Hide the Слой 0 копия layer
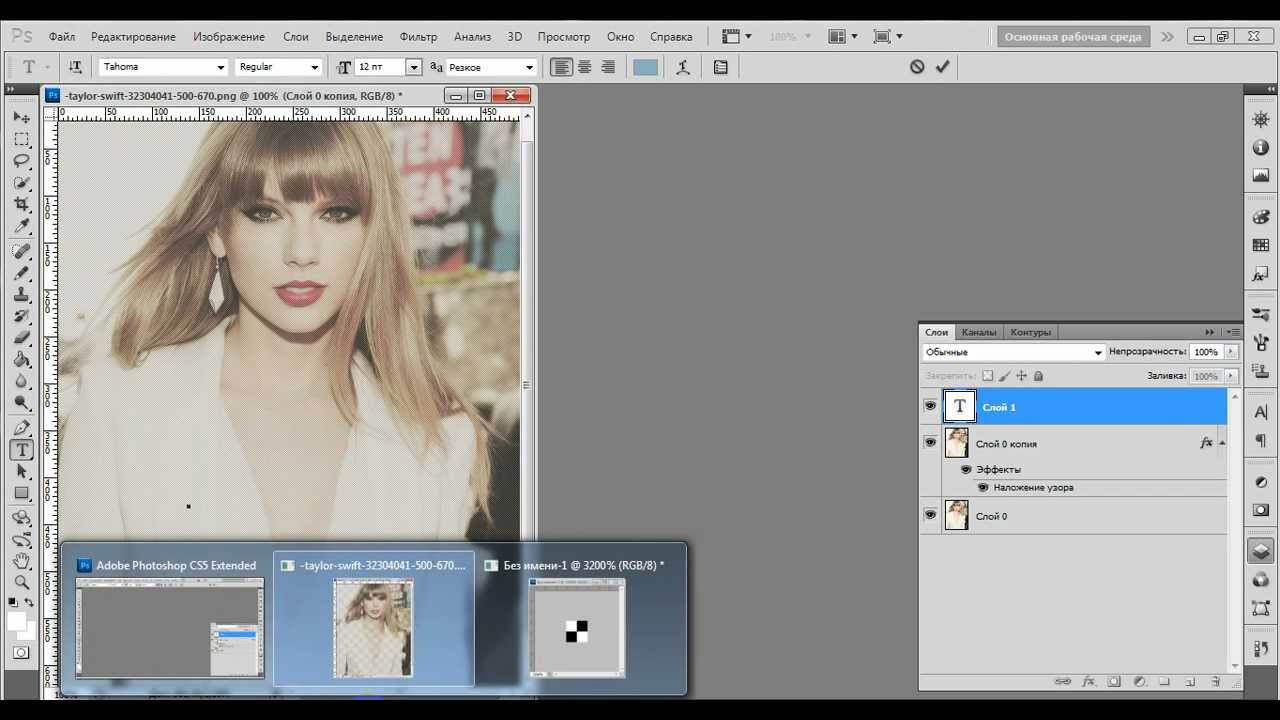This screenshot has width=1280, height=720. pyautogui.click(x=930, y=442)
